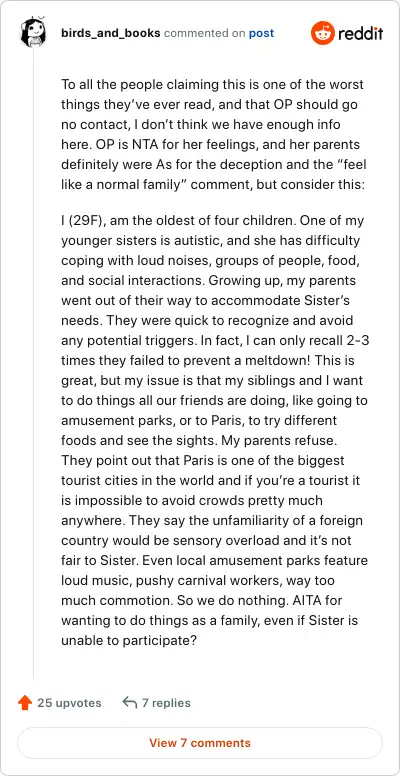The image size is (400, 776).
Task: Open the Reddit Snoo logo icon
Action: point(322,33)
